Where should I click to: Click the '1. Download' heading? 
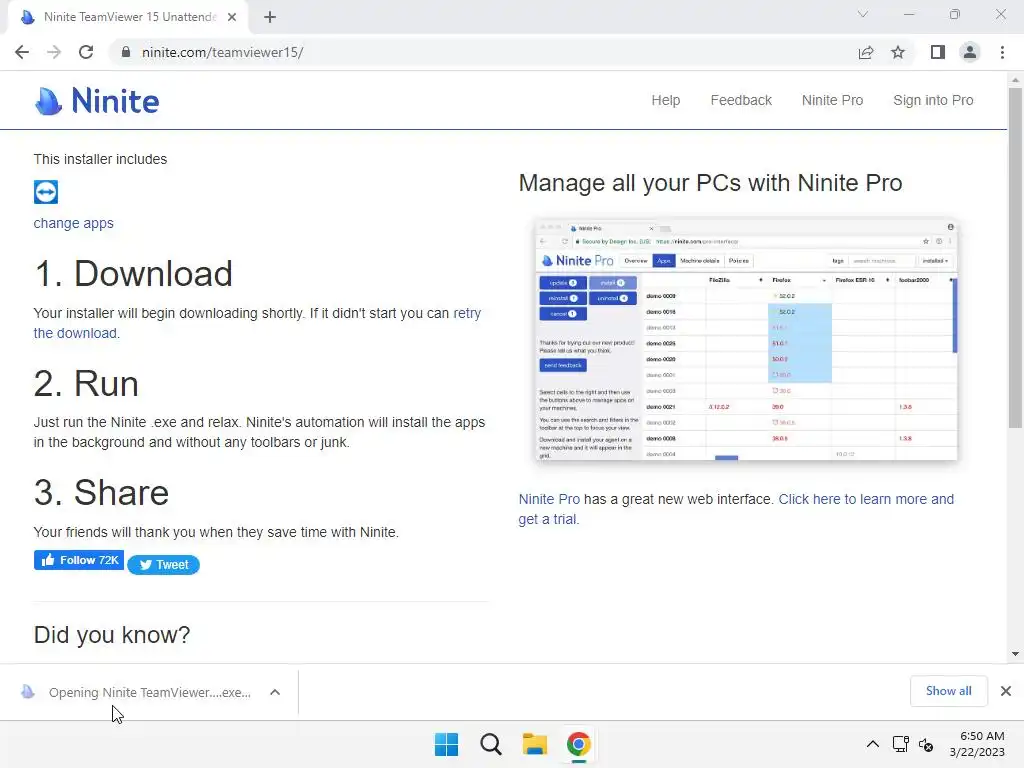tap(133, 274)
